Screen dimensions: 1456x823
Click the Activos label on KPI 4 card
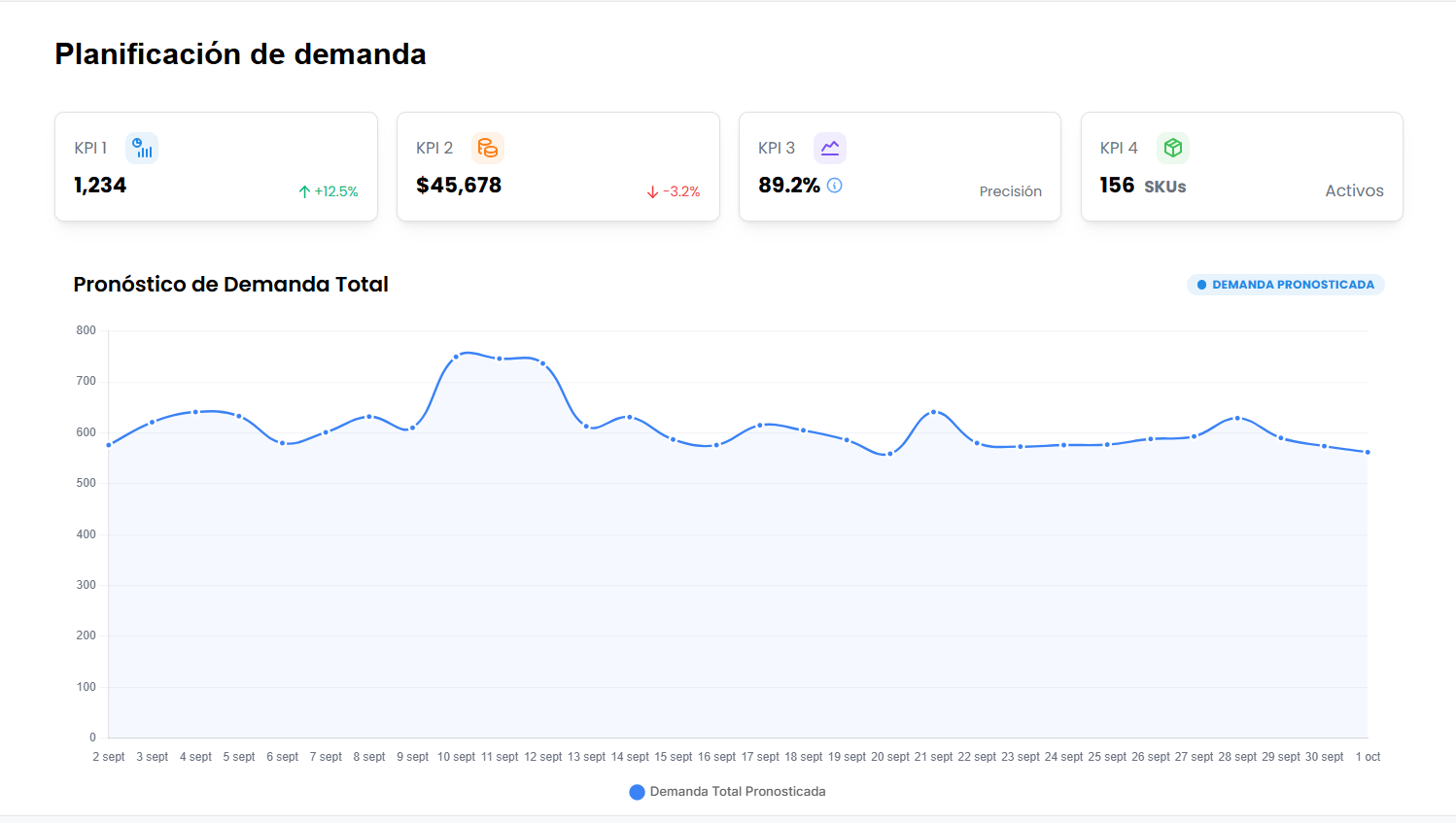coord(1354,190)
